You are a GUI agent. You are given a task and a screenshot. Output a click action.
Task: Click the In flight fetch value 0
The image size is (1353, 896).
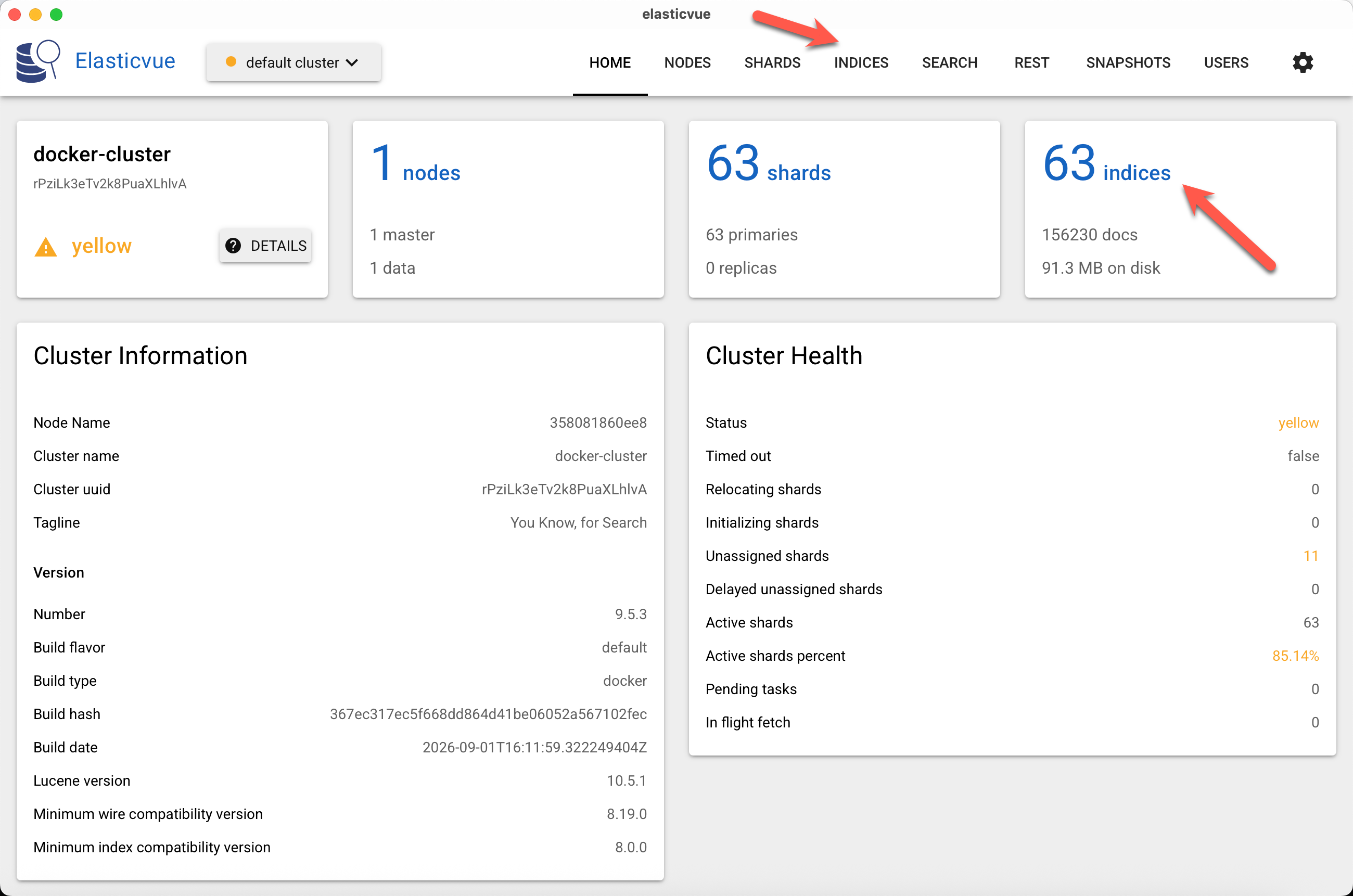[1316, 722]
